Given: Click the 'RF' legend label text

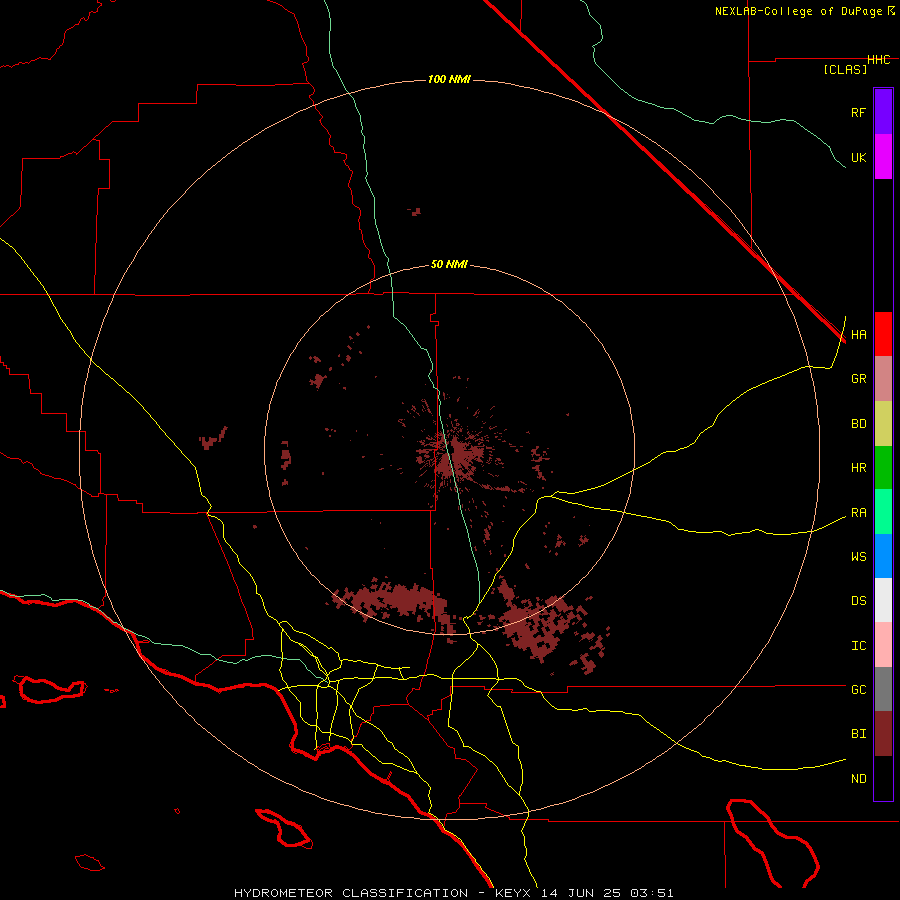Looking at the screenshot, I should 858,113.
